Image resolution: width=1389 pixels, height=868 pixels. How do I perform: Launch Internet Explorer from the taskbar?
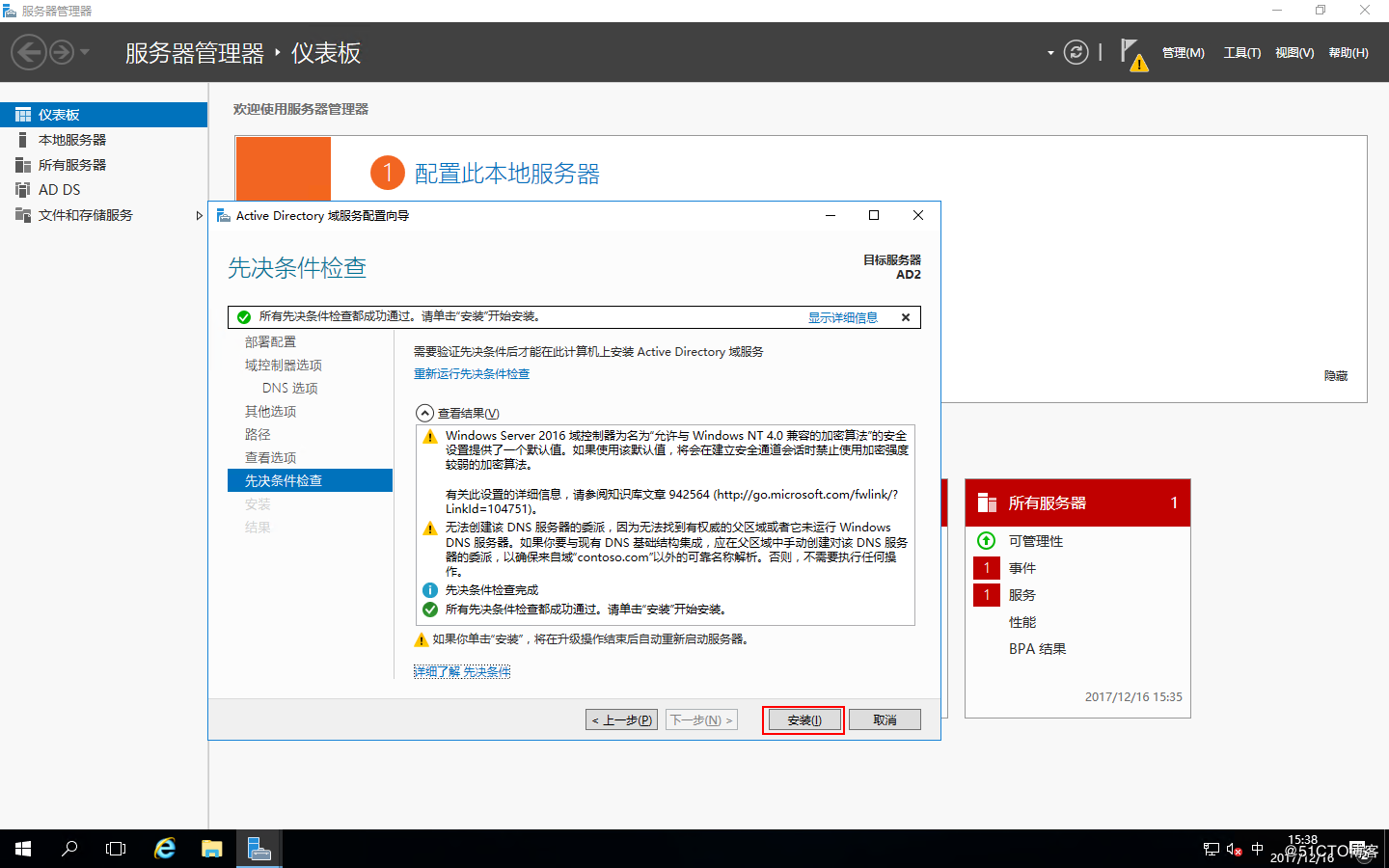165,849
